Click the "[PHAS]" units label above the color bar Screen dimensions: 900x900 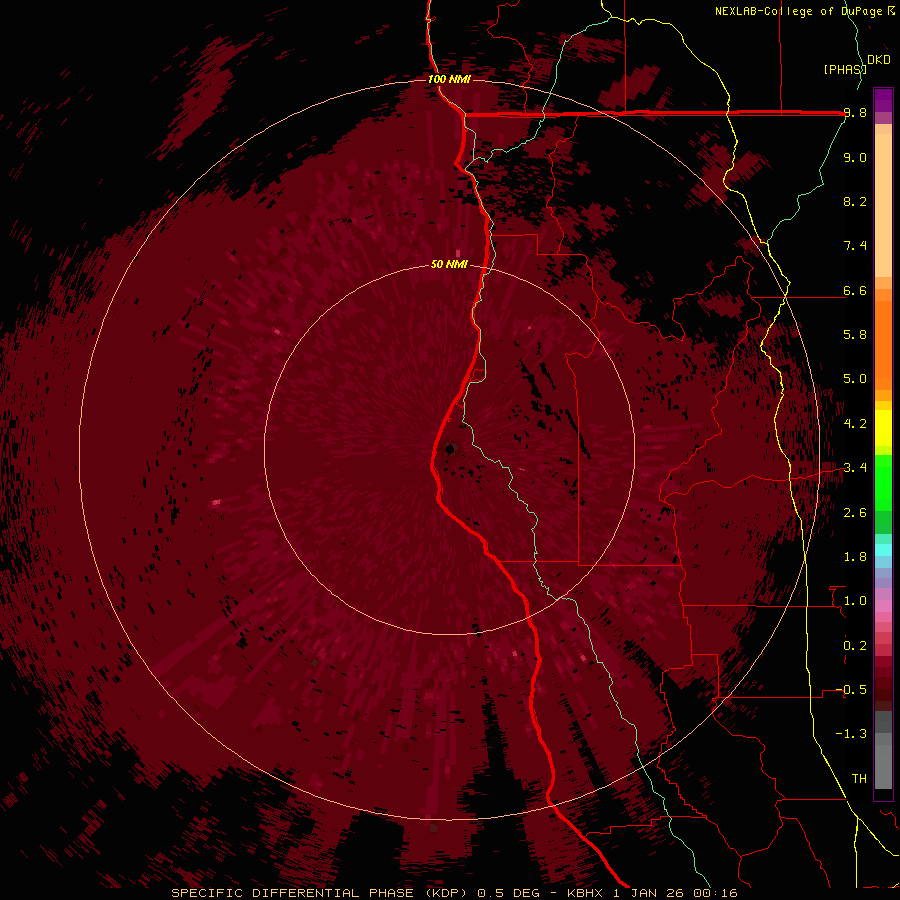(x=845, y=69)
